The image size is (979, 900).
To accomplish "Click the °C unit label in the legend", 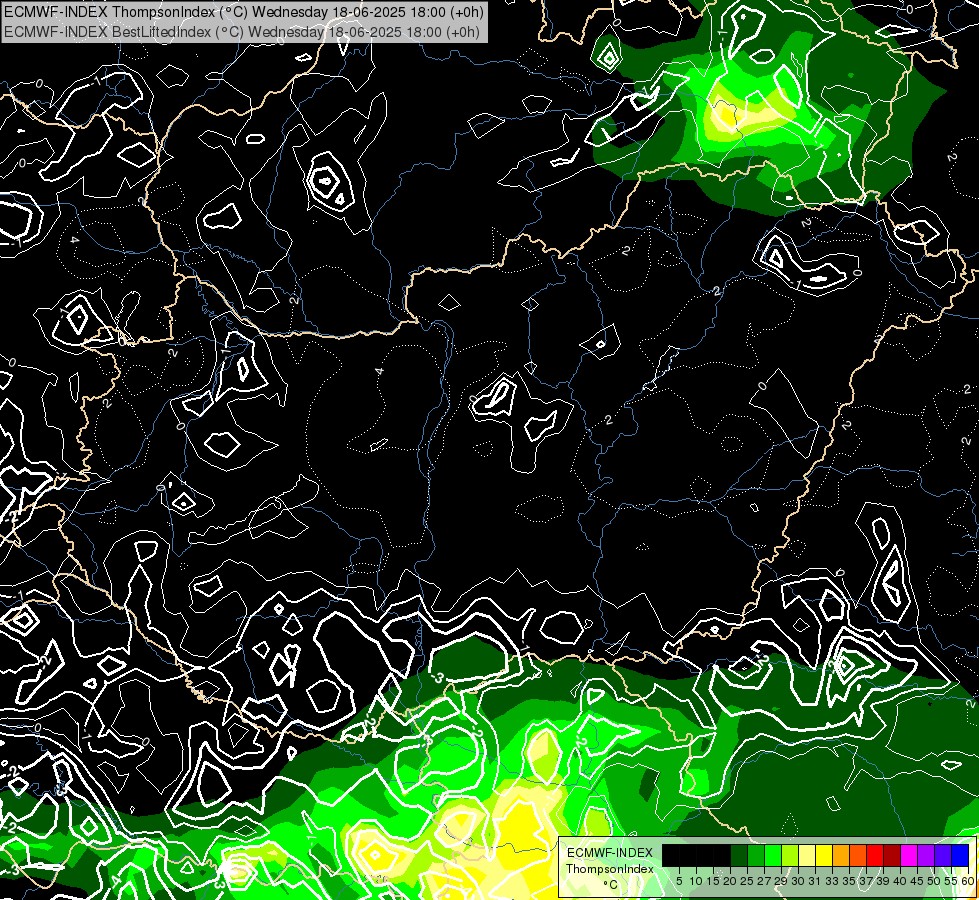I will [x=611, y=885].
